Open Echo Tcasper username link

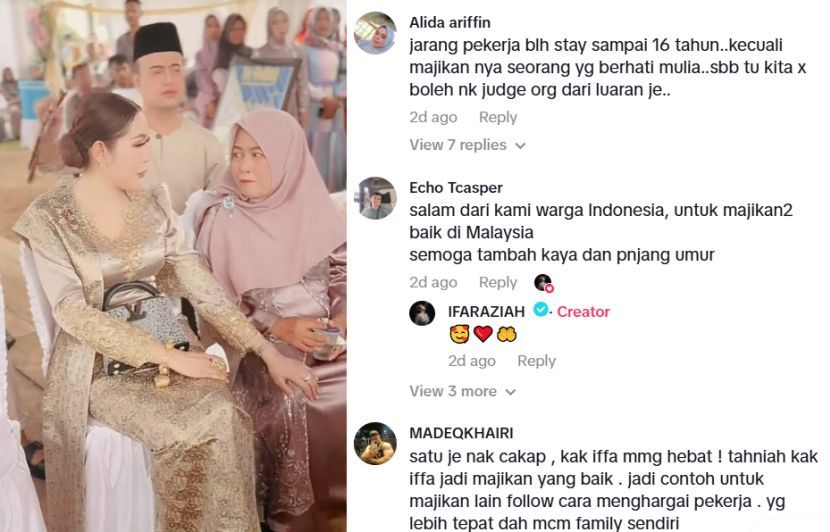coord(456,187)
